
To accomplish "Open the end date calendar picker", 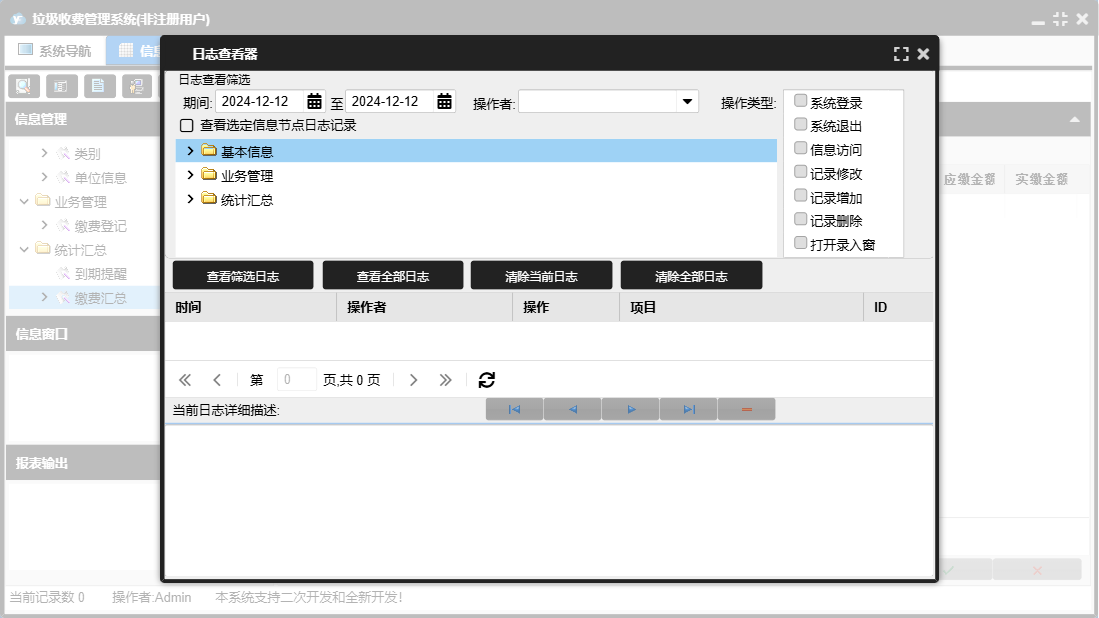I will click(x=444, y=101).
